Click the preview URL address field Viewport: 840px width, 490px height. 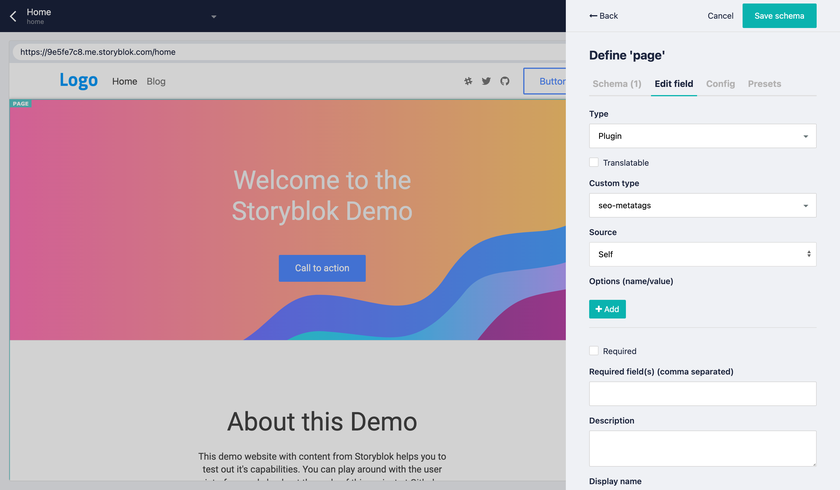pyautogui.click(x=289, y=52)
